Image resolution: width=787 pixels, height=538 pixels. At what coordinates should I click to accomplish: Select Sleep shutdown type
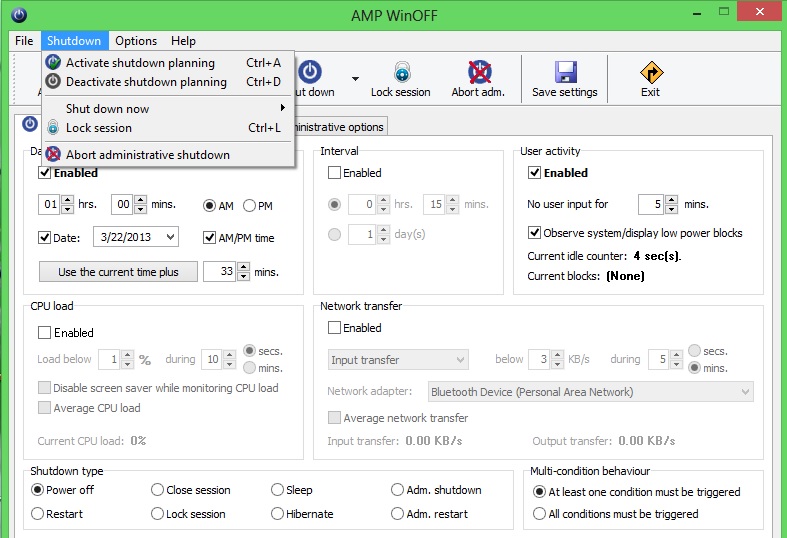278,489
